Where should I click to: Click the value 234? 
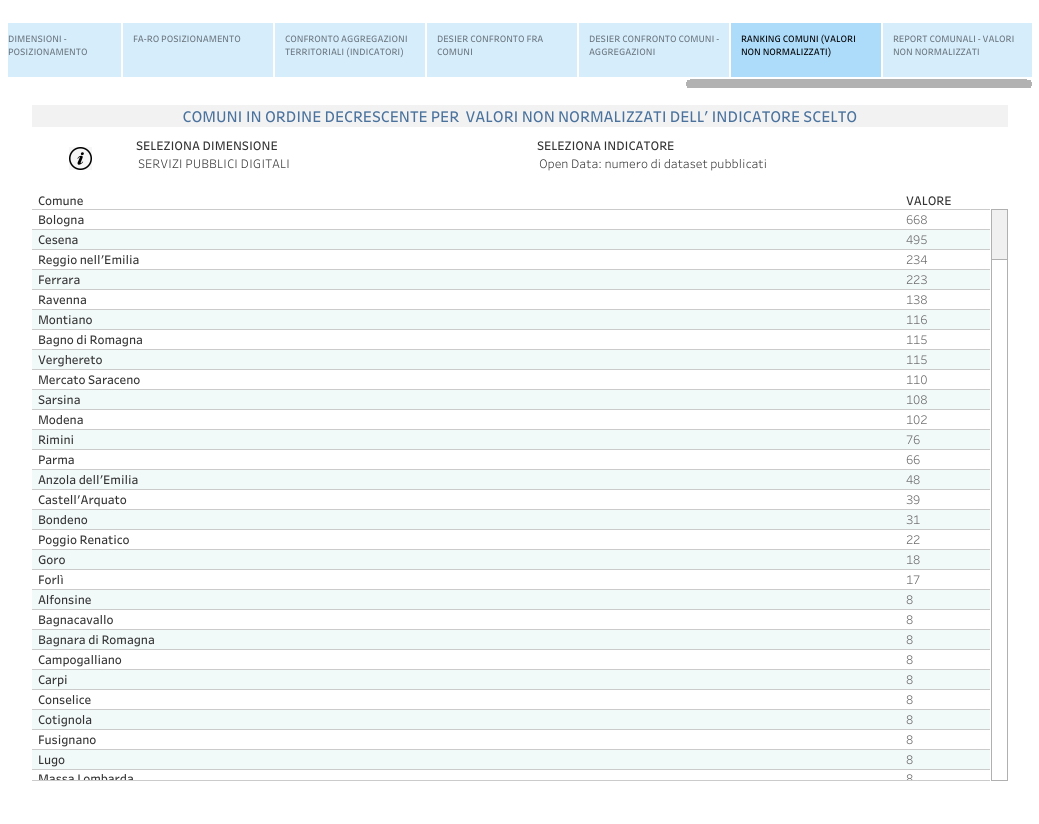click(x=916, y=260)
